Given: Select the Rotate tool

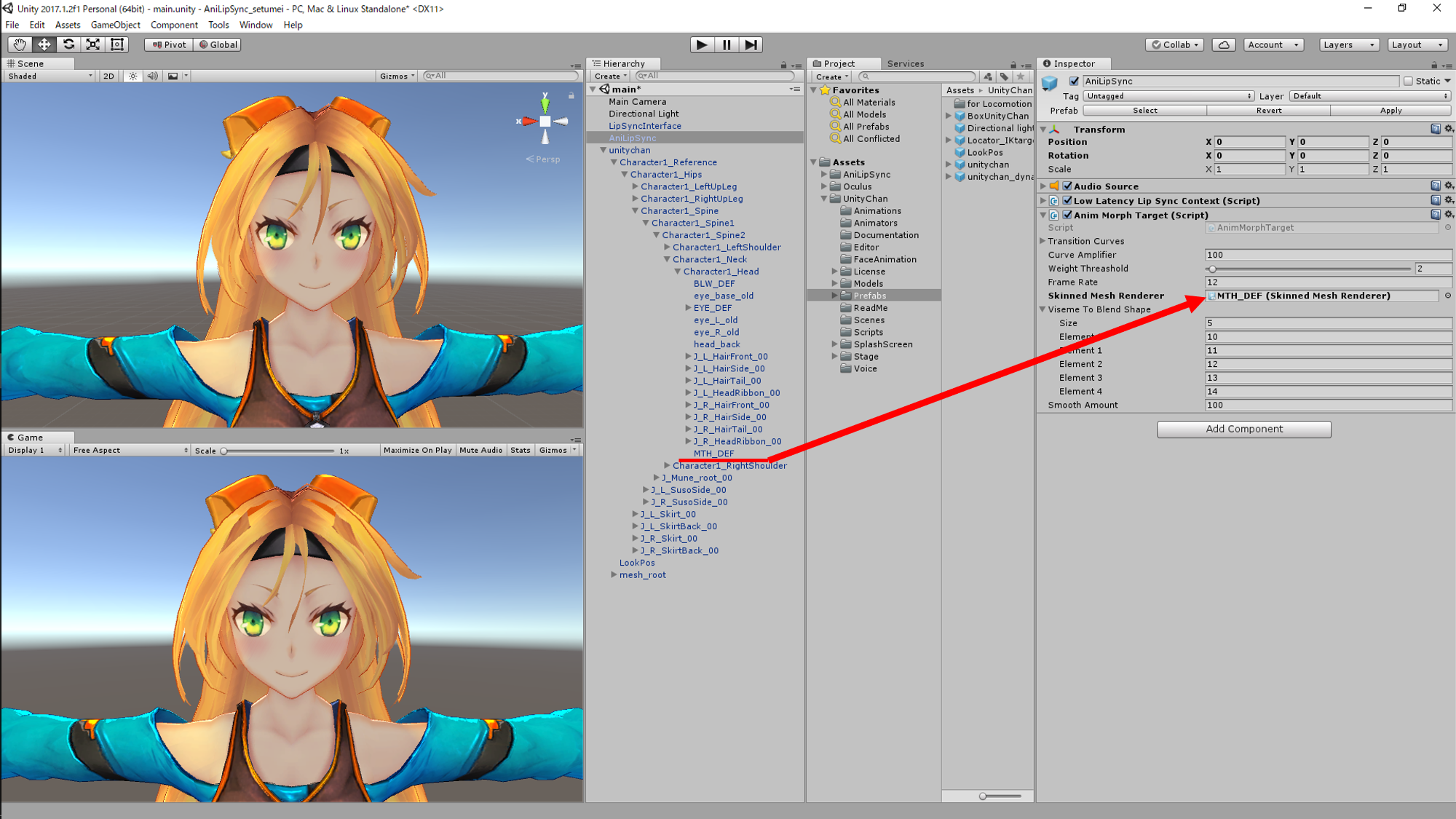Looking at the screenshot, I should point(68,44).
